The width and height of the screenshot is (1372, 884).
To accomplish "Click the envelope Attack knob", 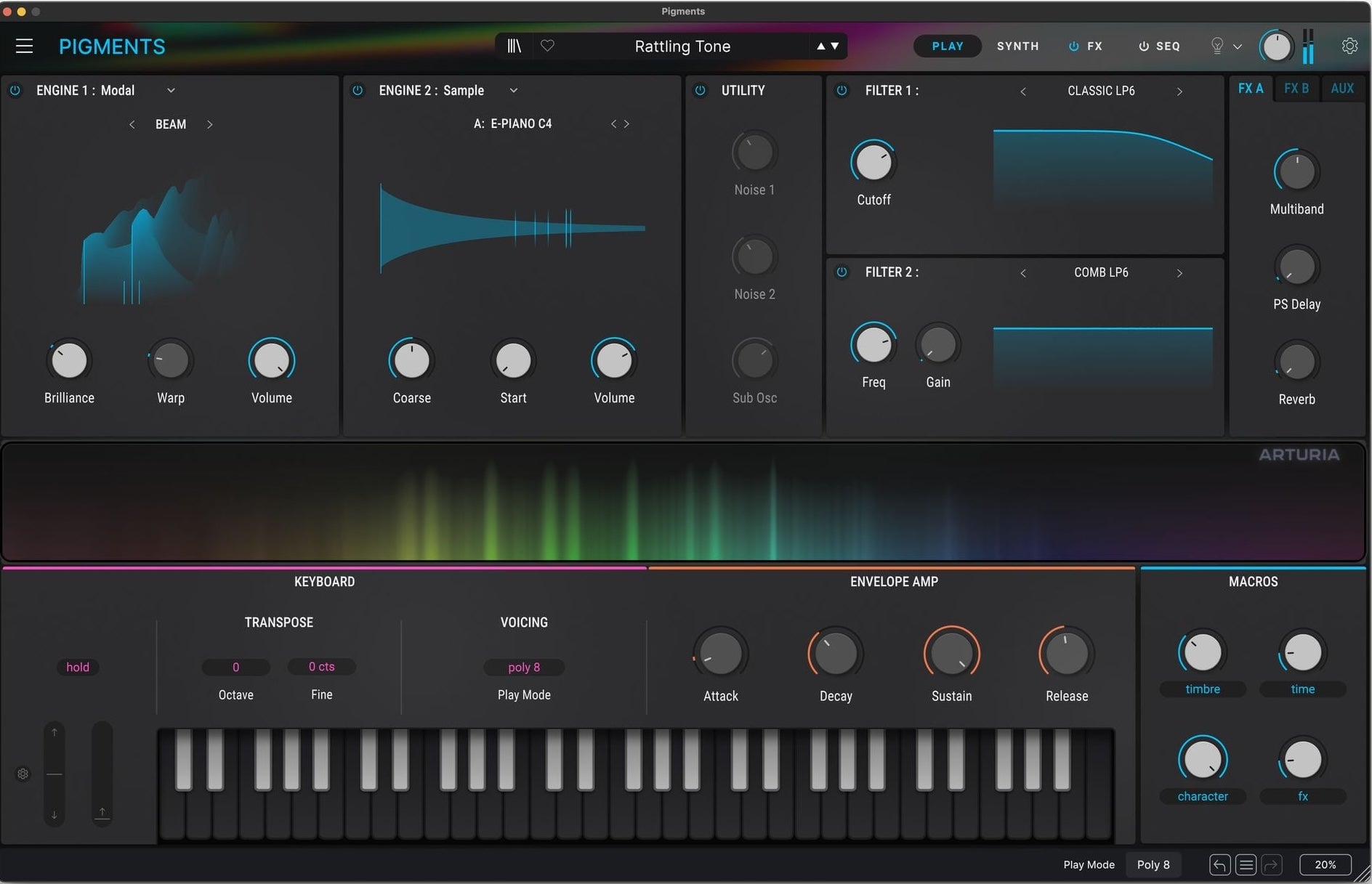I will pos(720,653).
